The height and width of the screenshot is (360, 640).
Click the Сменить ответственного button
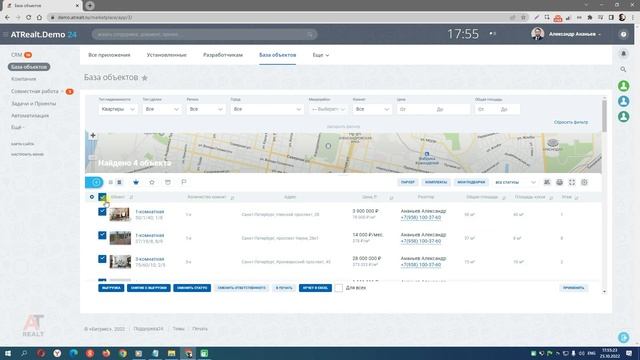pyautogui.click(x=242, y=288)
